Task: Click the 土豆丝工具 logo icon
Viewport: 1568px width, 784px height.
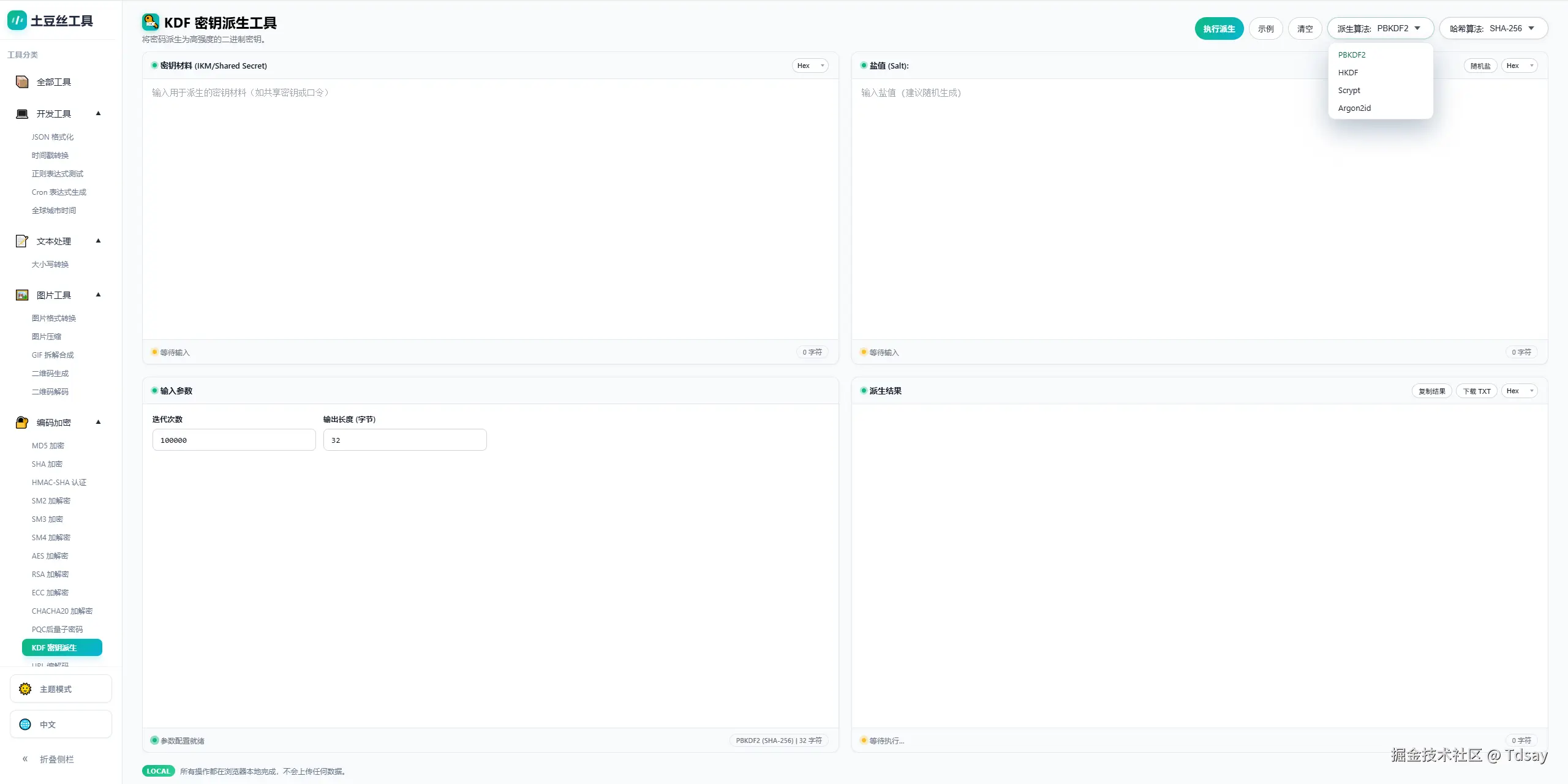Action: click(x=17, y=21)
